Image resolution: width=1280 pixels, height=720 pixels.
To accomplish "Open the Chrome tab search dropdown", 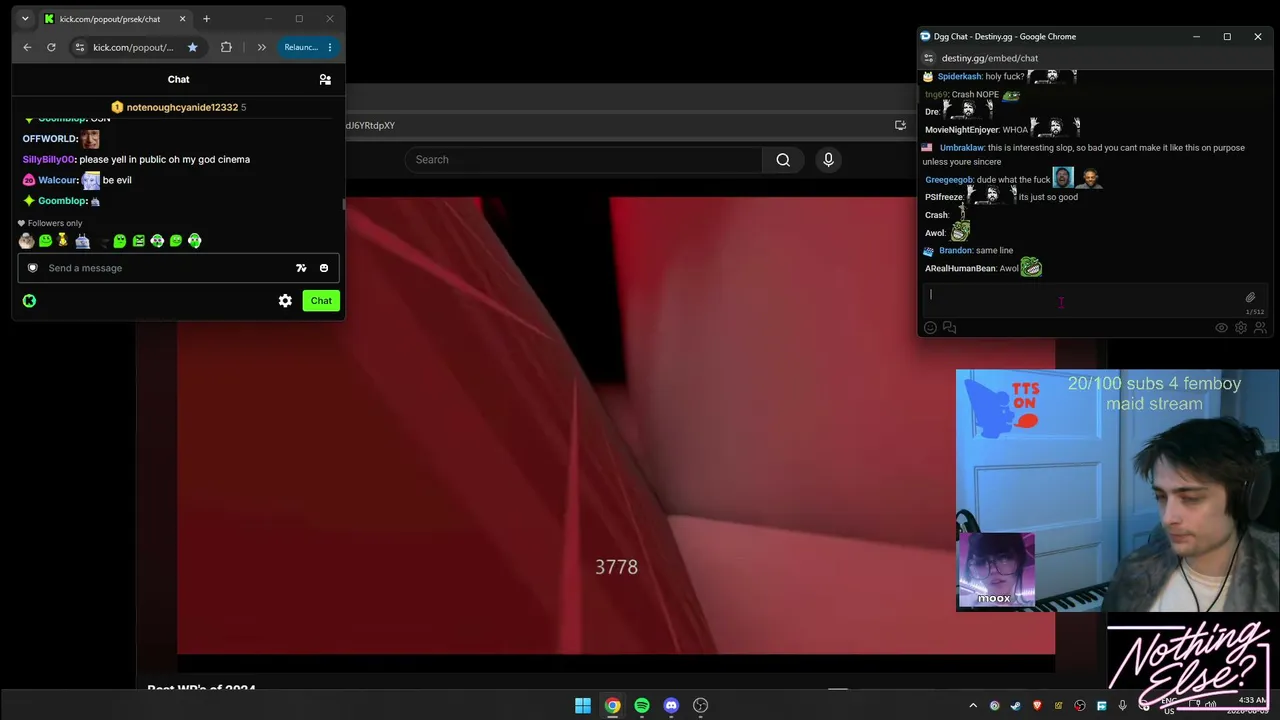I will point(25,19).
